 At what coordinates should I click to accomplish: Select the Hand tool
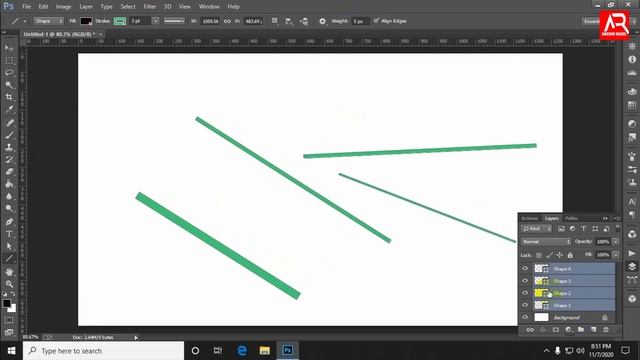pyautogui.click(x=9, y=271)
